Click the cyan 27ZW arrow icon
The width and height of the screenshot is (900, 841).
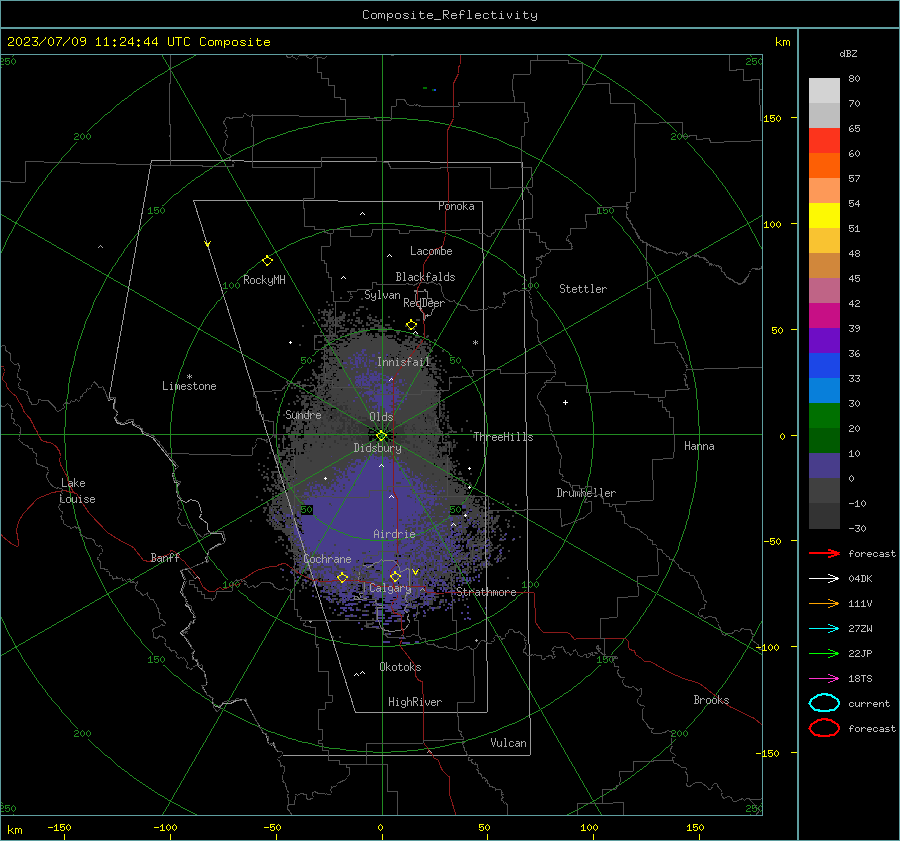point(824,629)
